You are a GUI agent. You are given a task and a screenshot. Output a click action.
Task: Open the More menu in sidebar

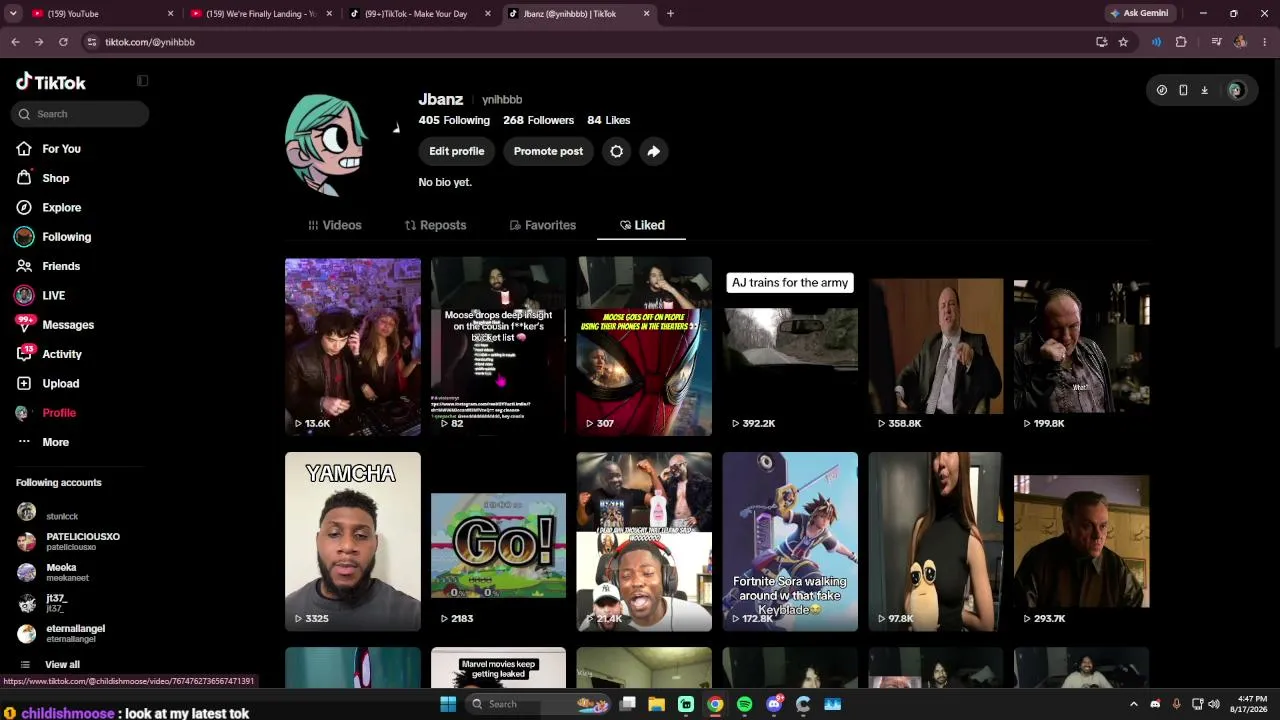pos(56,442)
